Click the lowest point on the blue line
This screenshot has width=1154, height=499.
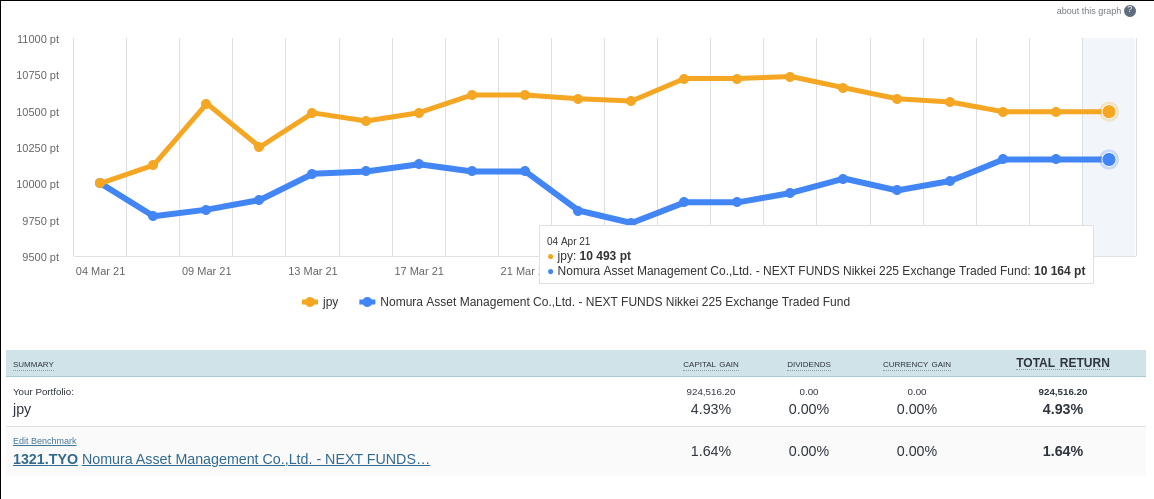(x=631, y=223)
